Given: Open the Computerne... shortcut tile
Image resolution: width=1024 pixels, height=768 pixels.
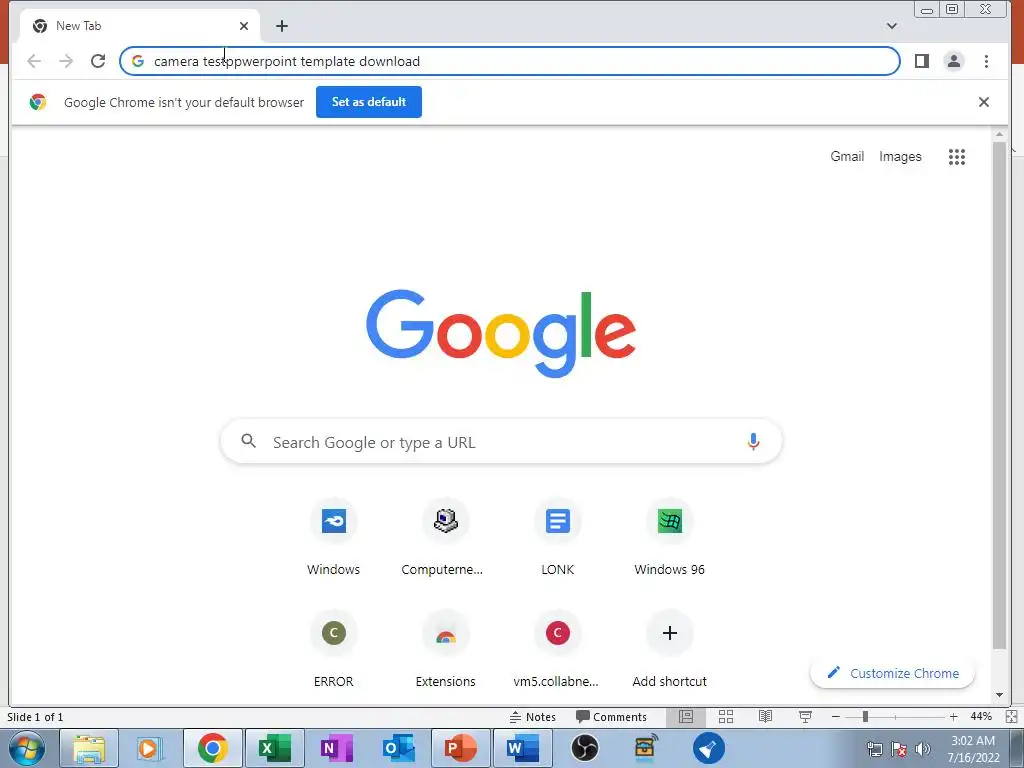Looking at the screenshot, I should click(x=445, y=539).
